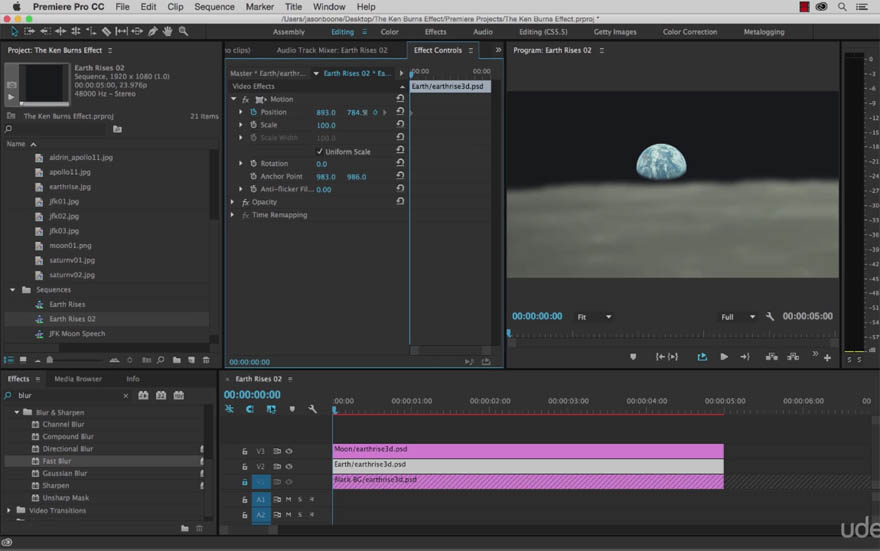The image size is (880, 551).
Task: Add marker in the Program monitor
Action: (x=633, y=357)
